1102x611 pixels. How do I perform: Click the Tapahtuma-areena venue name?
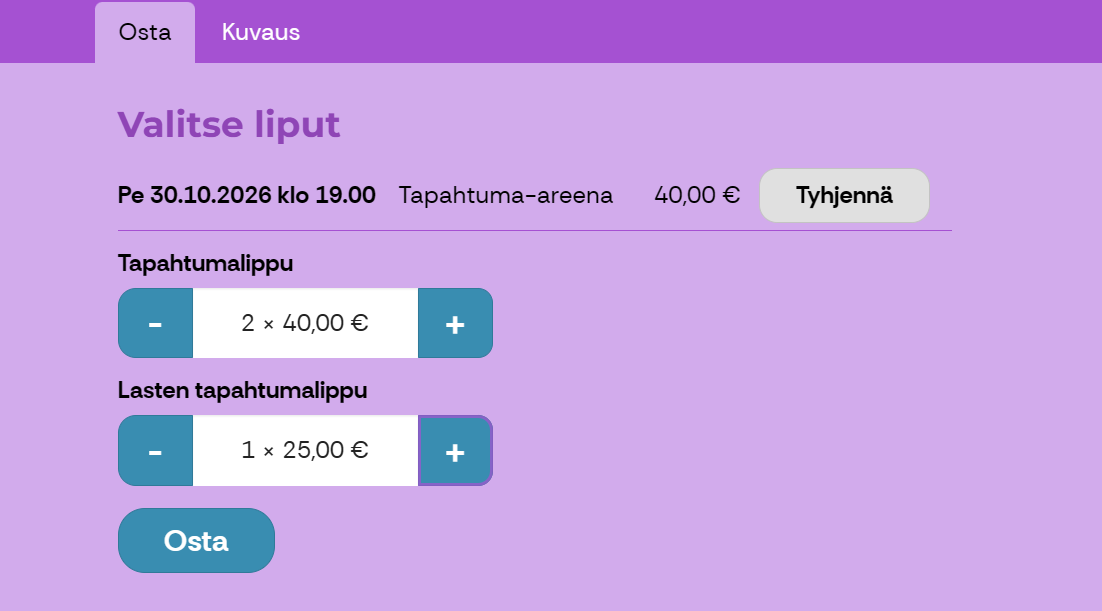coord(505,195)
